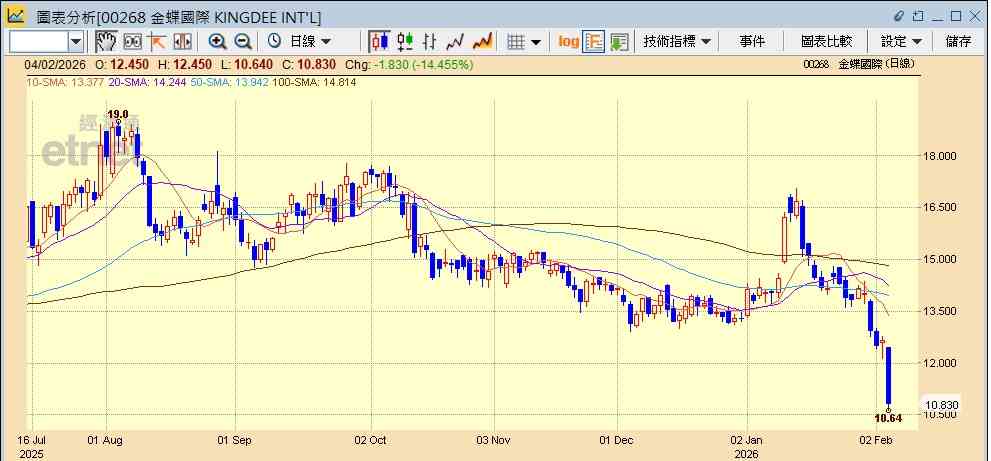
Task: Click the 01 Aug date axis label
Action: point(106,440)
